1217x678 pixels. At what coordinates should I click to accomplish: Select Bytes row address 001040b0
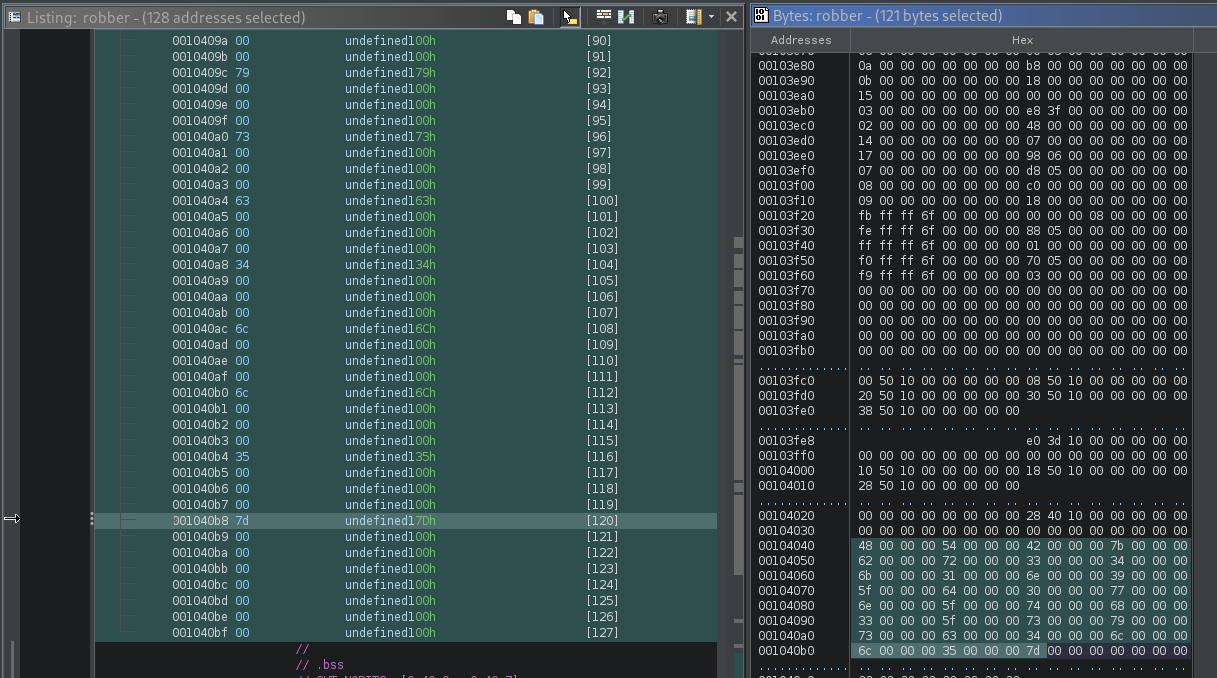786,651
